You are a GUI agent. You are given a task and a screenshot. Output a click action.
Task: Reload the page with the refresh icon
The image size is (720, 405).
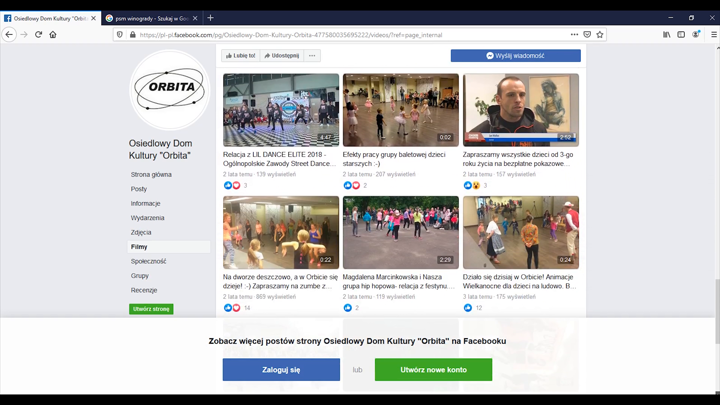click(39, 34)
